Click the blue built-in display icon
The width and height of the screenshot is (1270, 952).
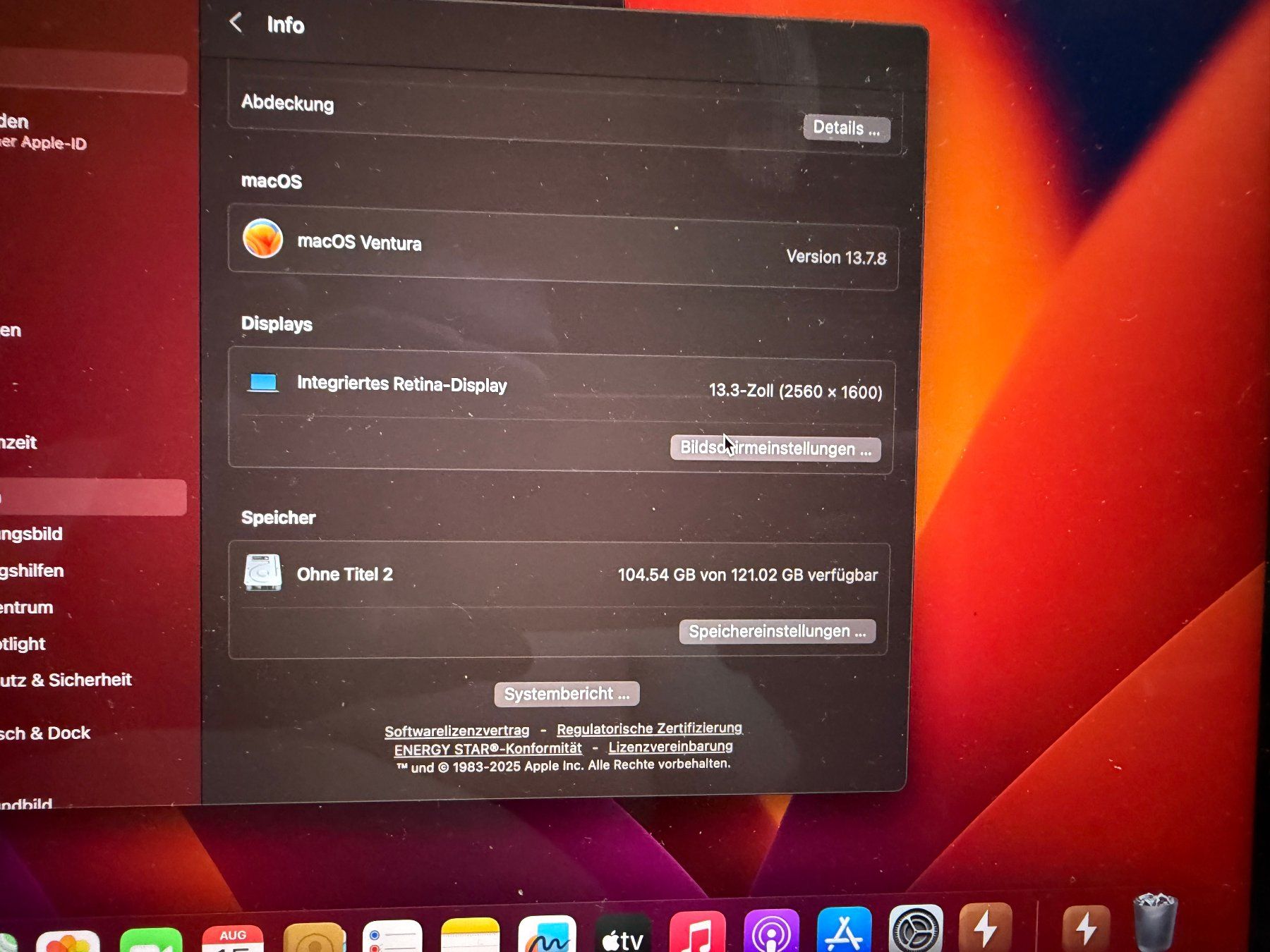(x=263, y=382)
